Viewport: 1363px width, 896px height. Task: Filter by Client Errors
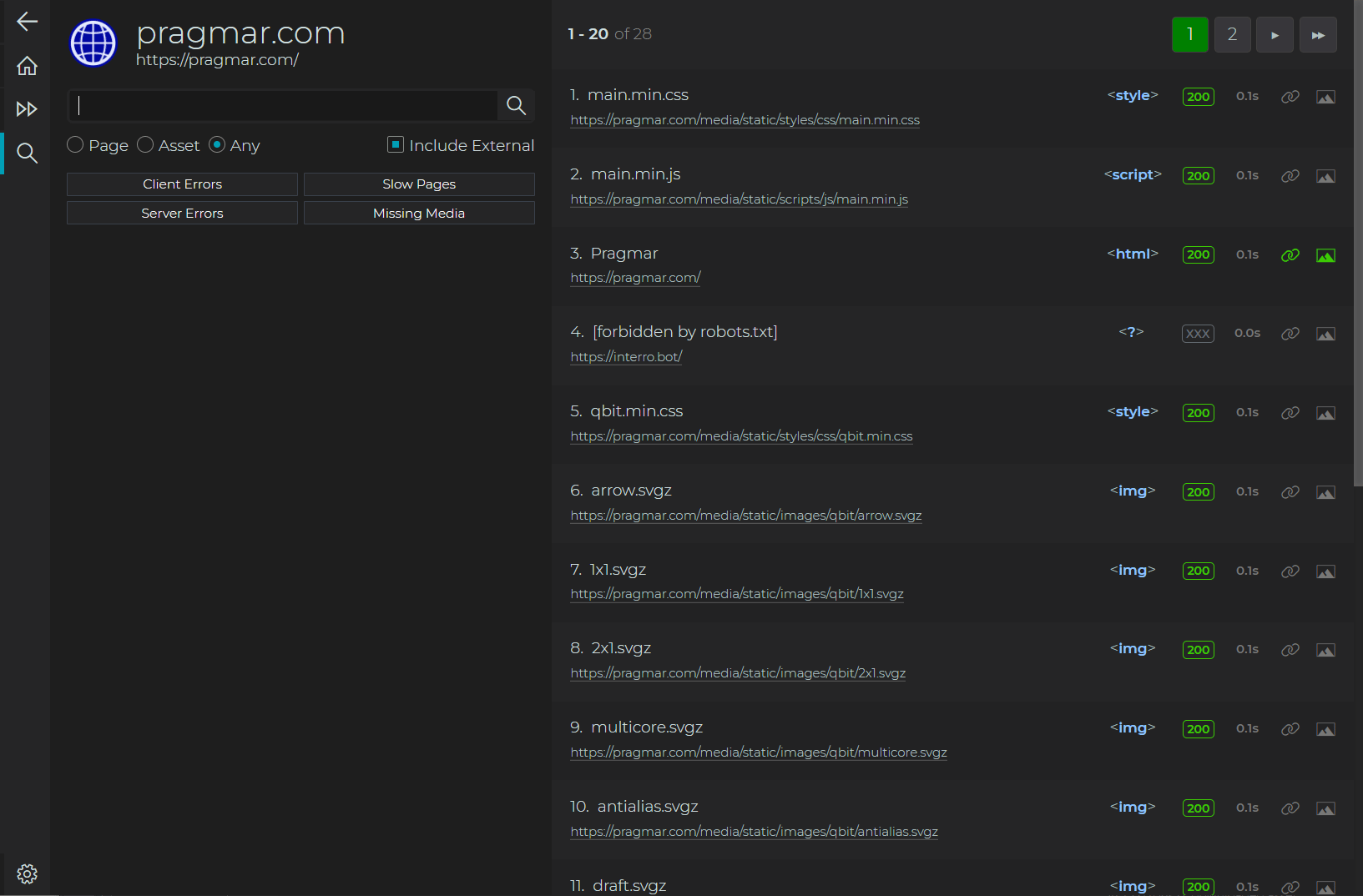(x=182, y=184)
